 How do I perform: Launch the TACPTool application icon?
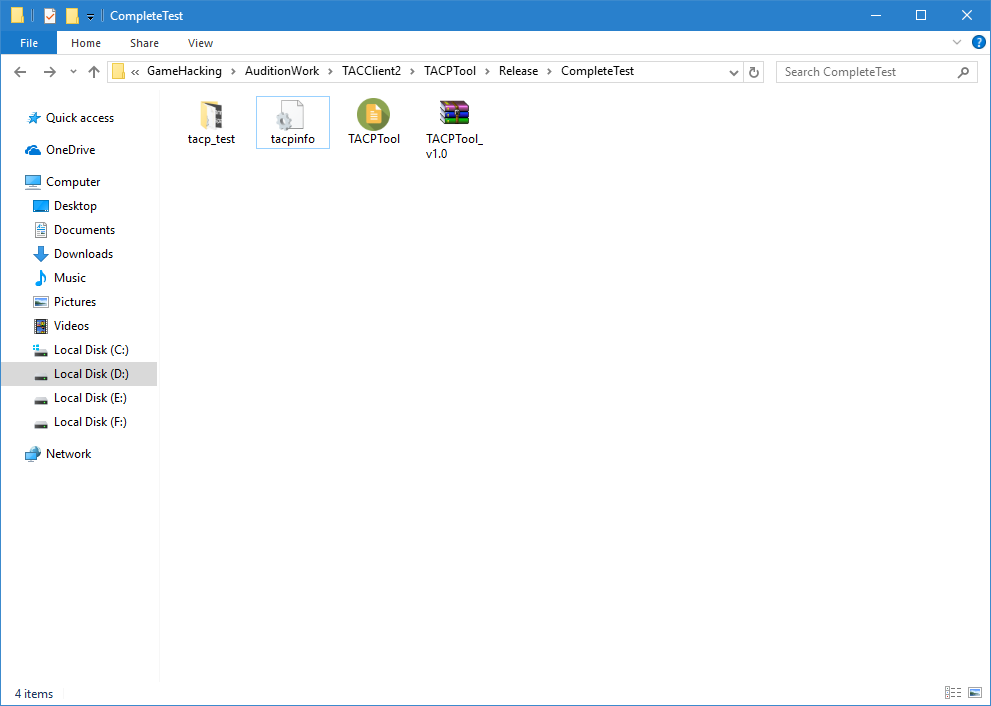pos(373,122)
